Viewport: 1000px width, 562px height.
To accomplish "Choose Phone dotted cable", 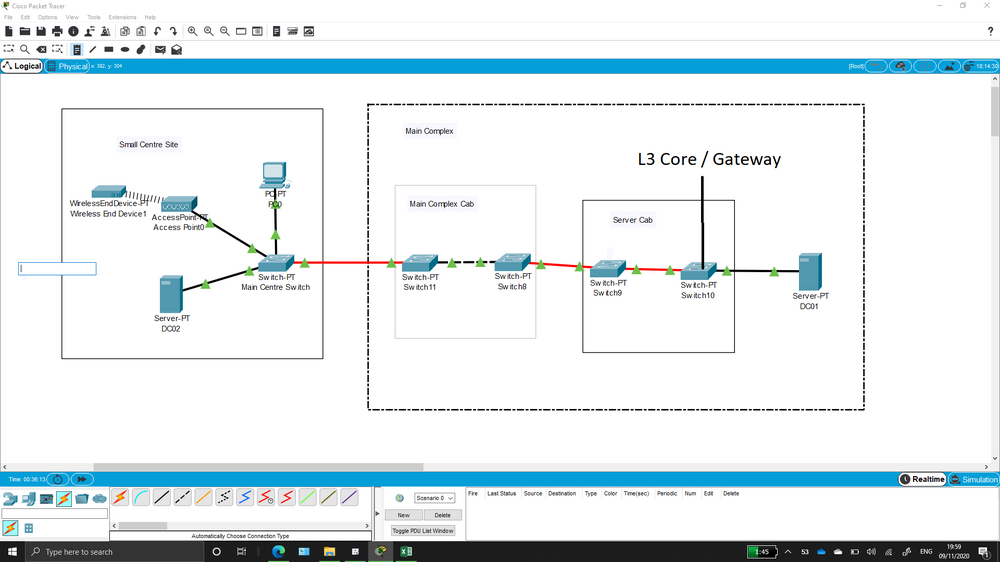I will [224, 498].
